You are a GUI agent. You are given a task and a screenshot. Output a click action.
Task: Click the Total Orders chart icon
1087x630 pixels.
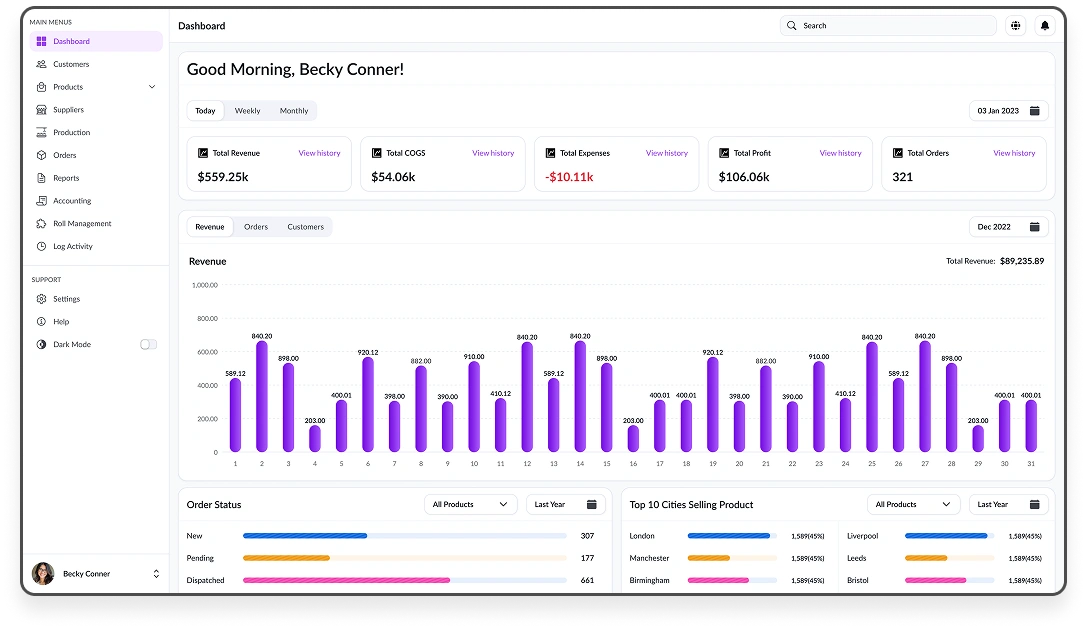pyautogui.click(x=898, y=153)
